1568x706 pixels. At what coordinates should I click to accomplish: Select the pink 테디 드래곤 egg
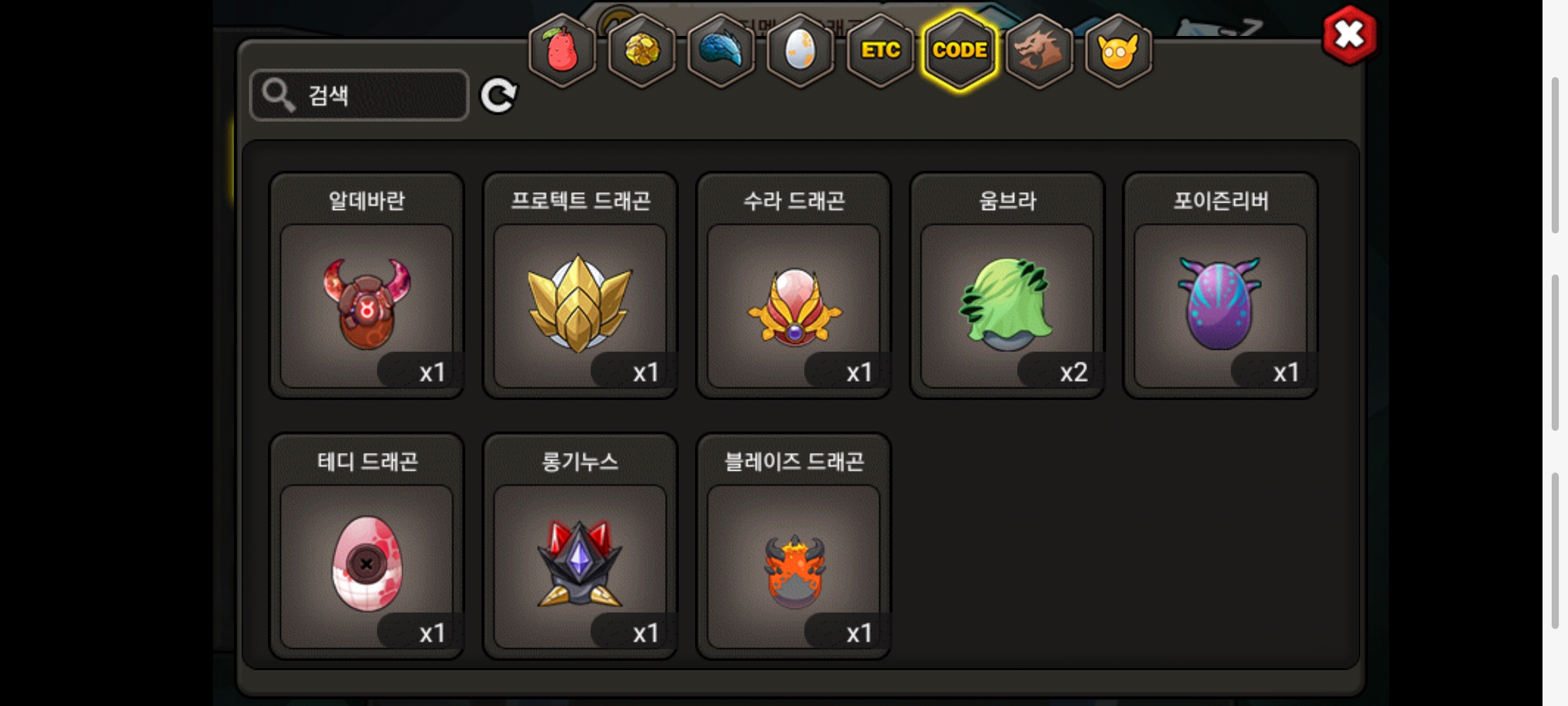(x=367, y=546)
